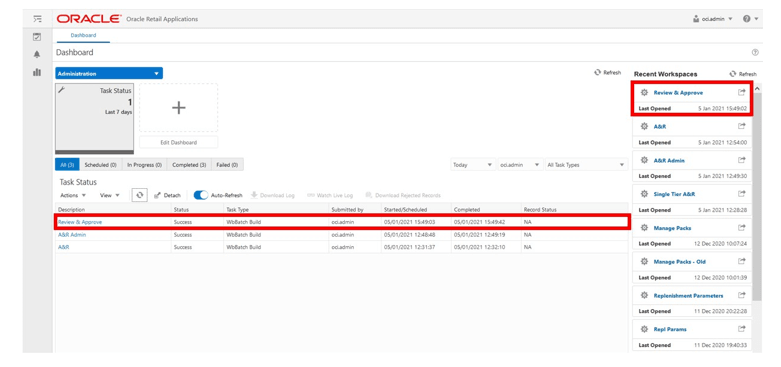Open the help question mark menu
Image resolution: width=781 pixels, height=367 pixels.
pyautogui.click(x=750, y=19)
